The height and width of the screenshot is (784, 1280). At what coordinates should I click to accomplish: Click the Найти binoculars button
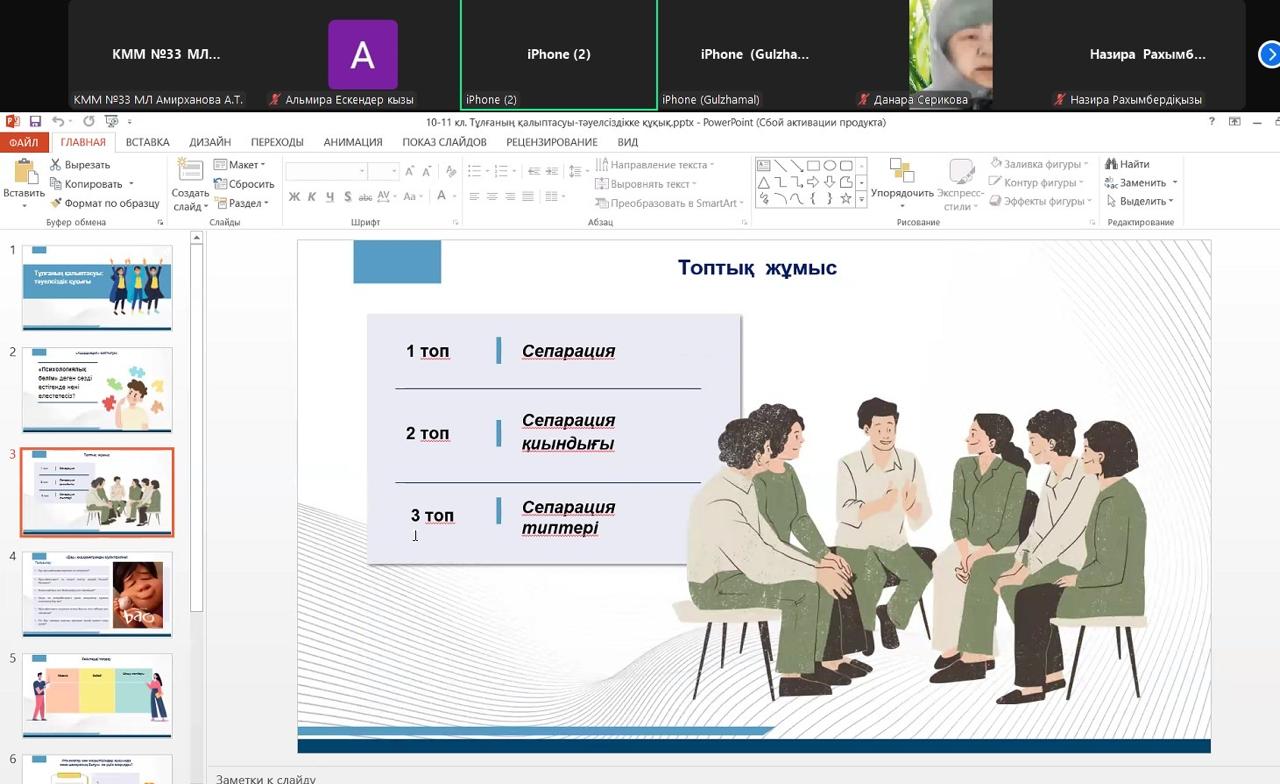[1127, 164]
